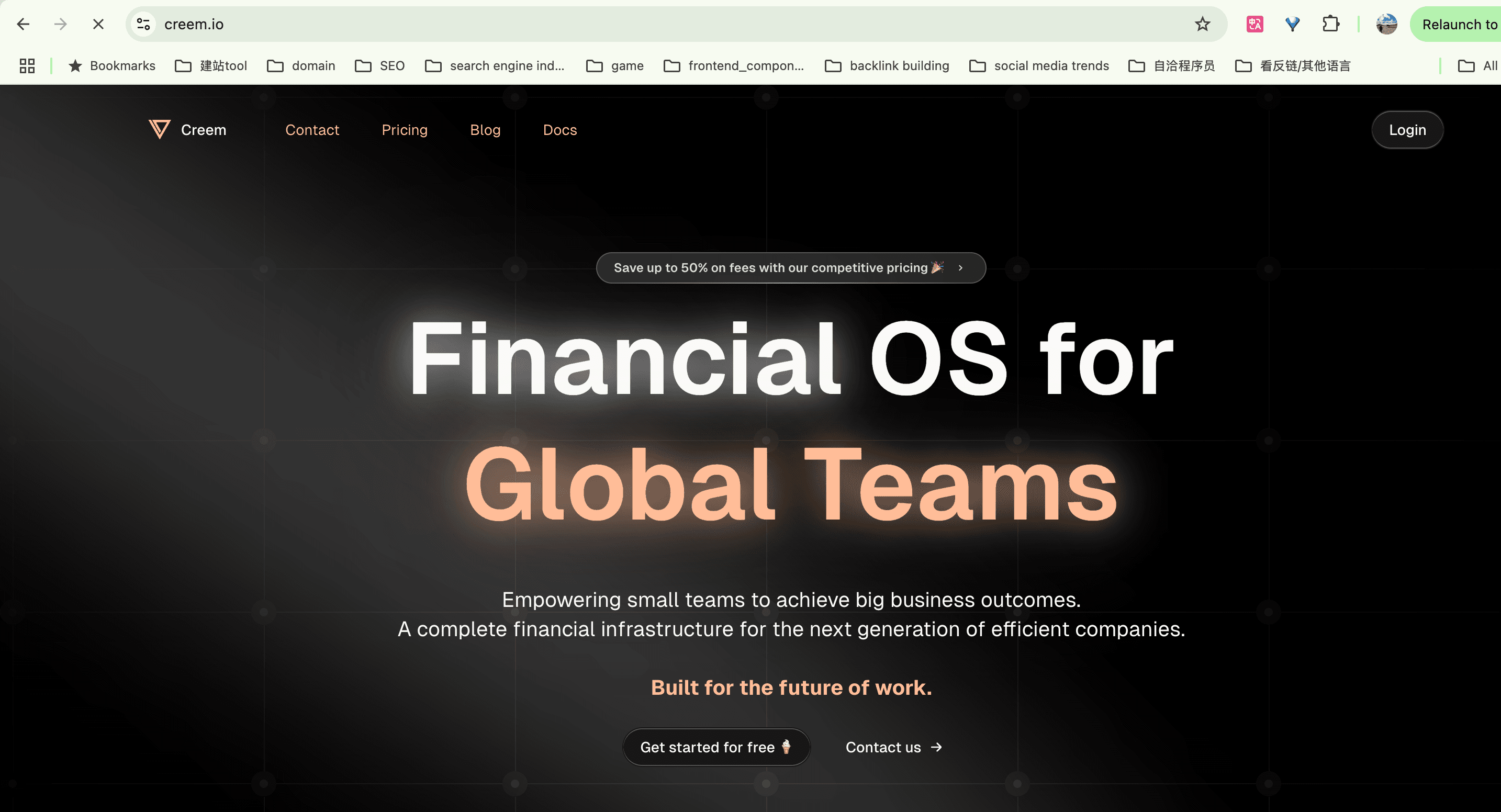Click the Creem triangle logo
This screenshot has height=812, width=1501.
pos(159,129)
